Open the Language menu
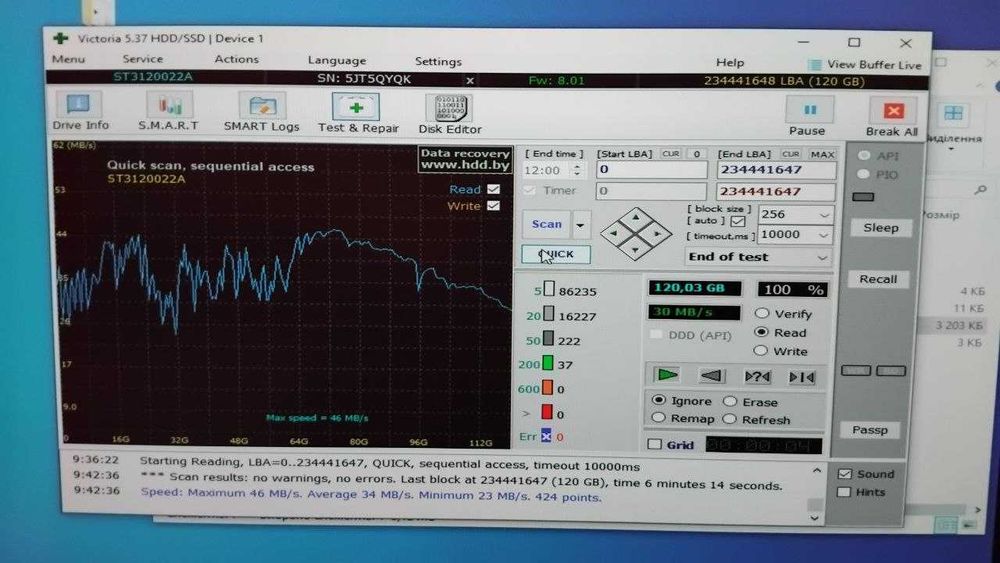The width and height of the screenshot is (1000, 563). (337, 61)
